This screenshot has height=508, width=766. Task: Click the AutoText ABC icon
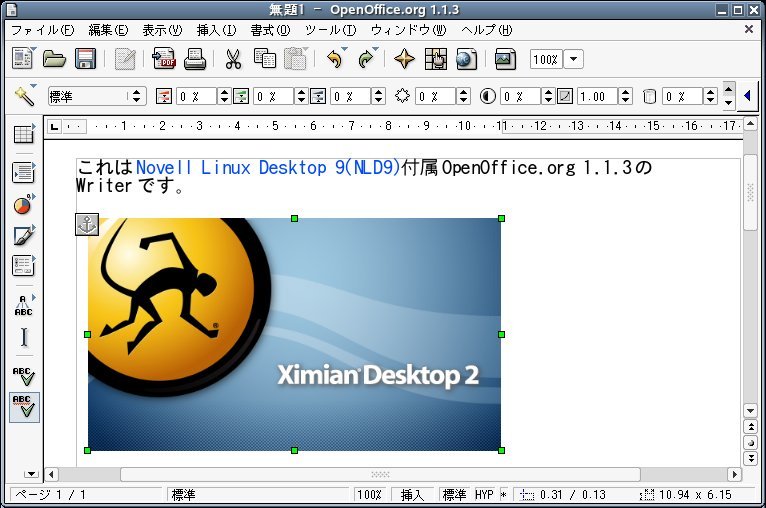coord(23,306)
